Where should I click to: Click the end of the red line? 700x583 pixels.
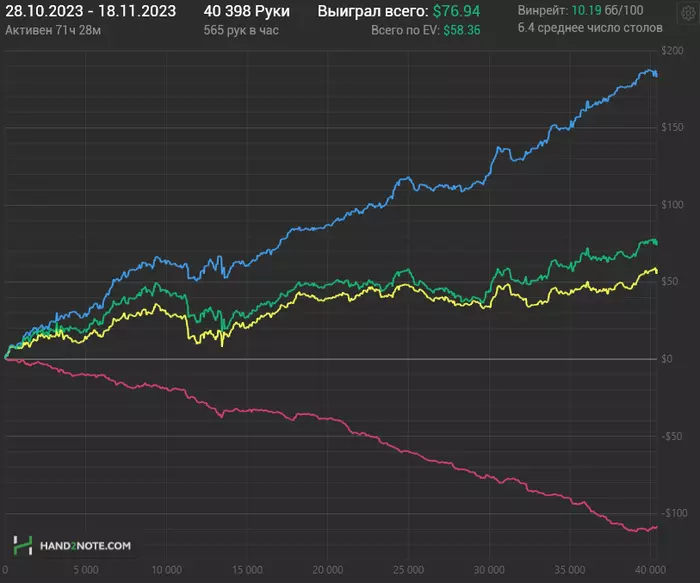tap(655, 527)
